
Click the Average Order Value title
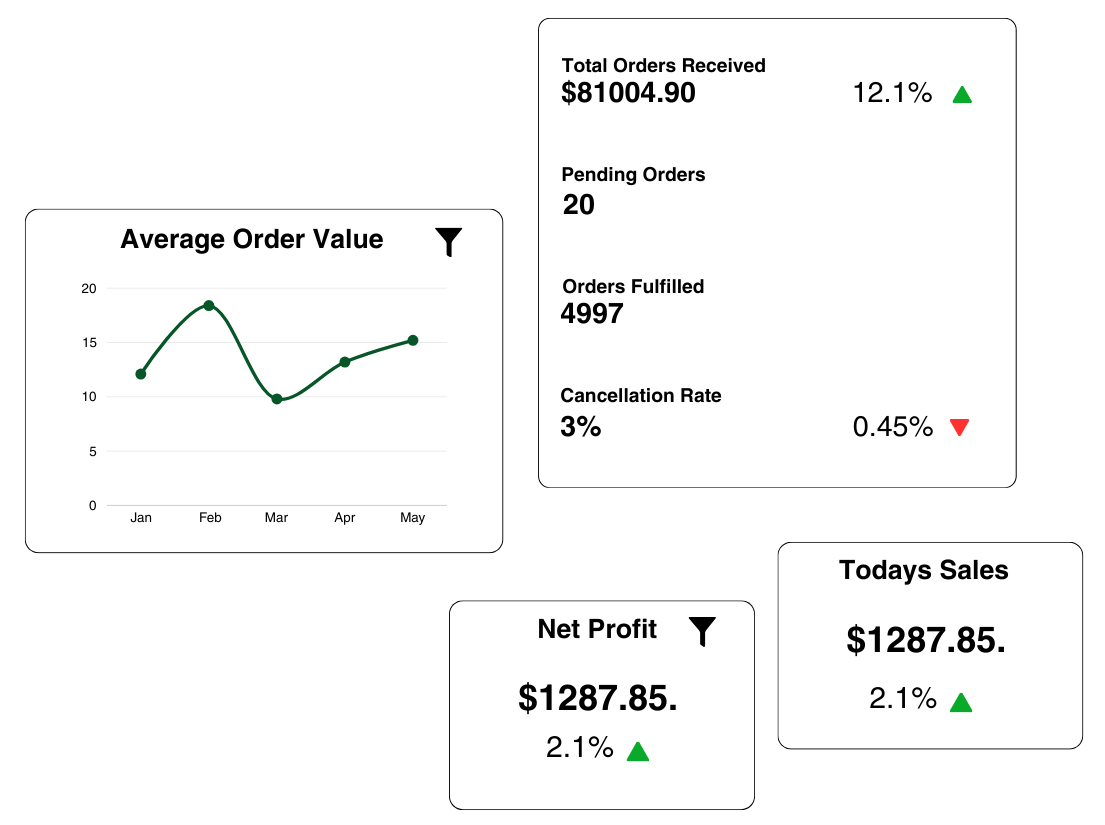252,240
